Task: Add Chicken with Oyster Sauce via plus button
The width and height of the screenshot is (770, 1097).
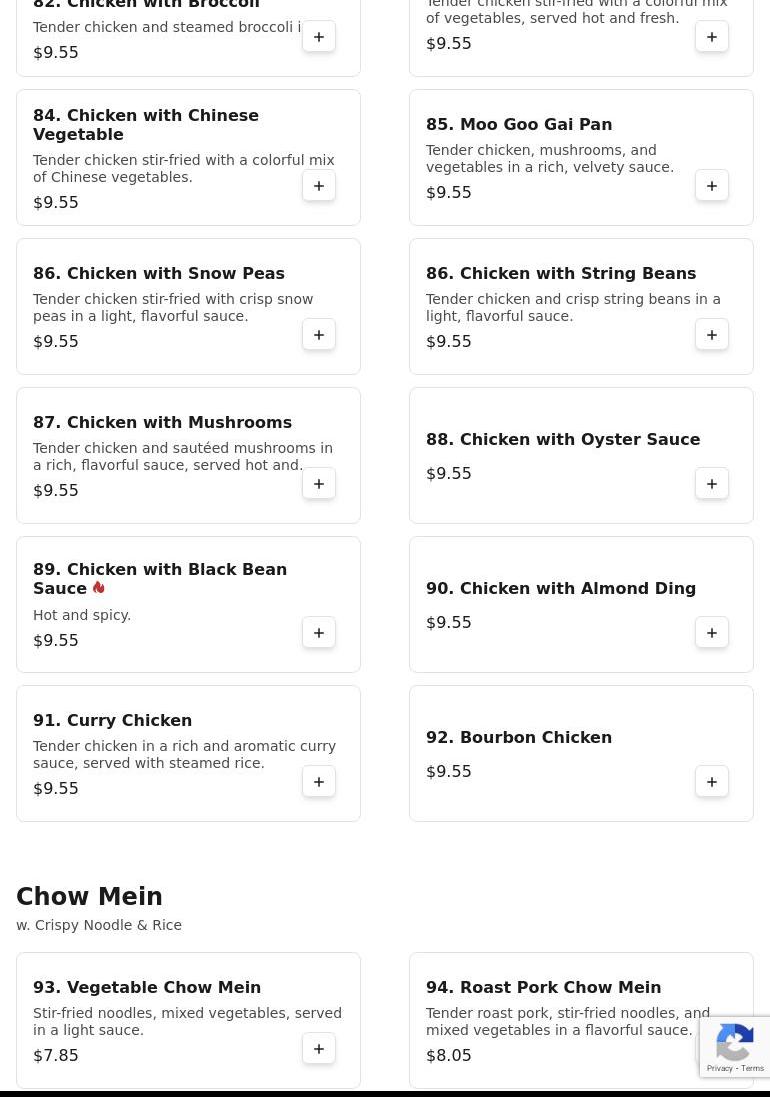Action: (x=712, y=484)
